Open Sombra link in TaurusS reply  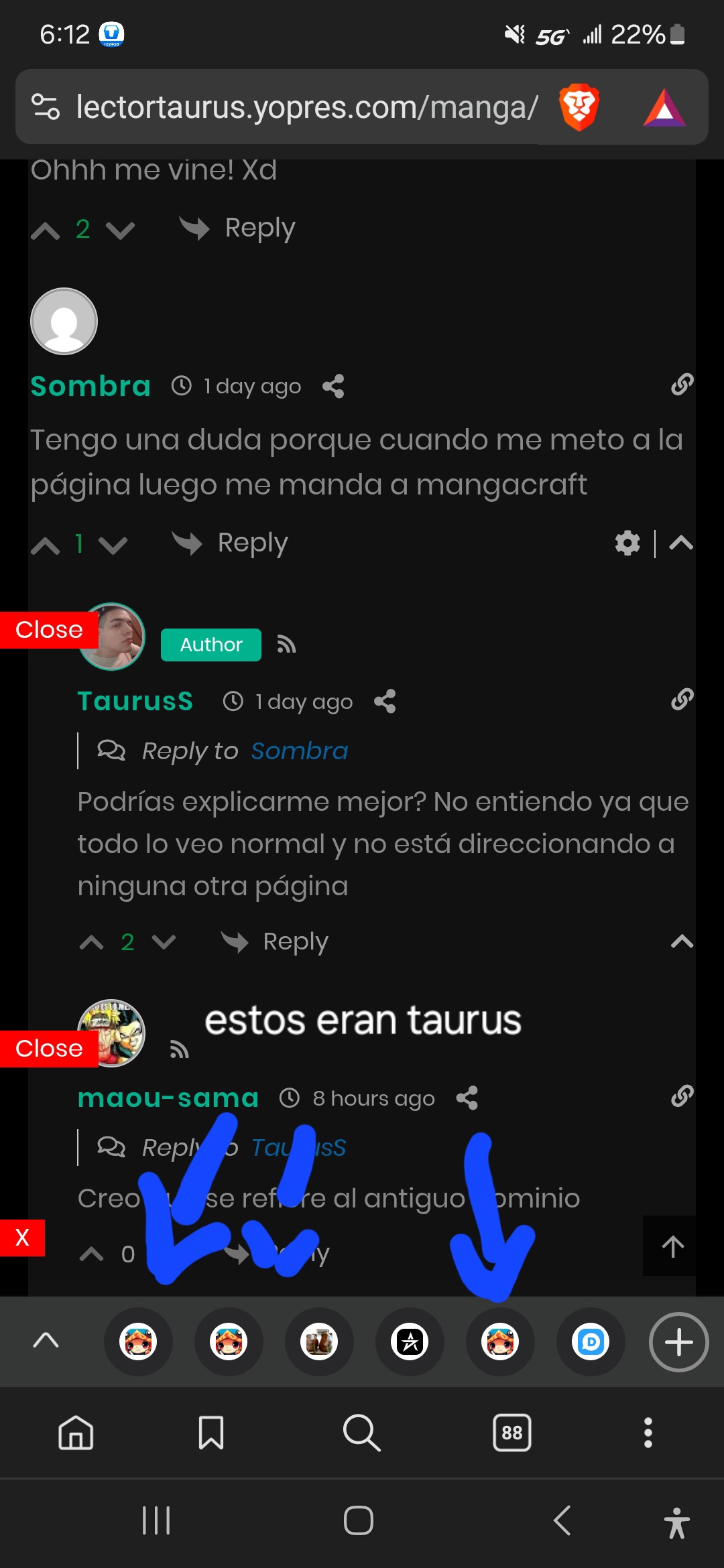coord(300,751)
